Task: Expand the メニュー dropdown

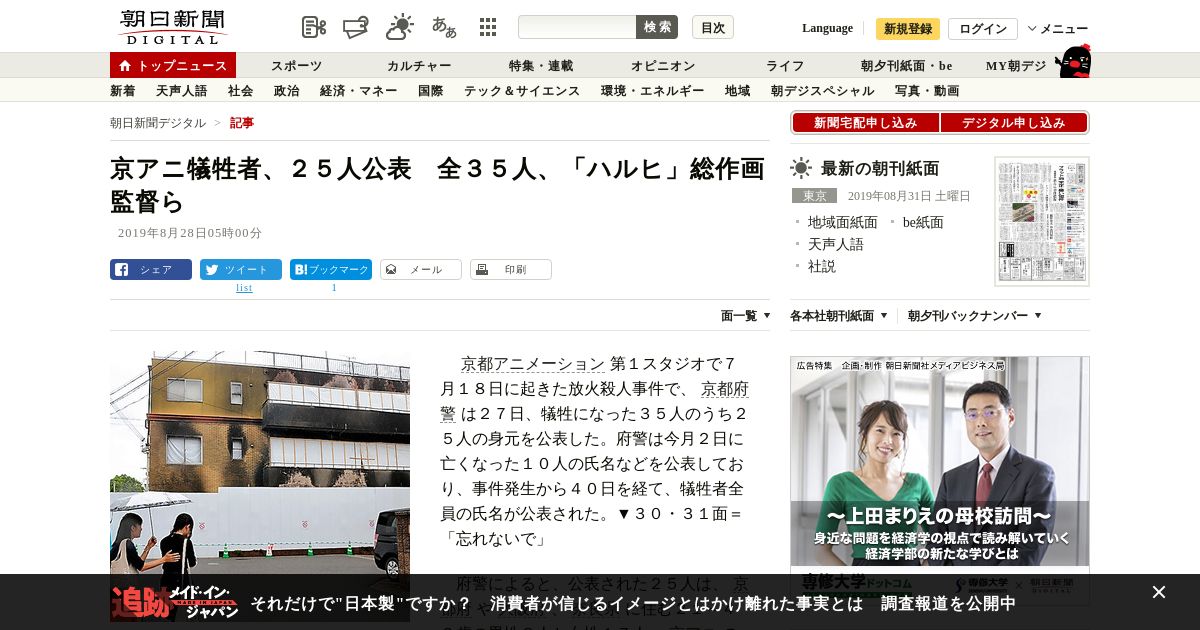Action: click(1058, 29)
